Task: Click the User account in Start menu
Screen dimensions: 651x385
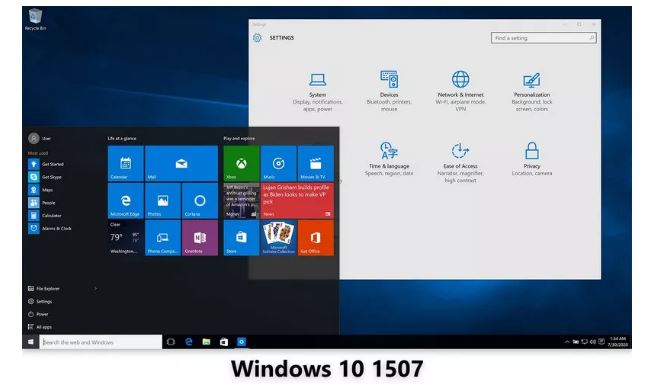Action: tap(39, 138)
